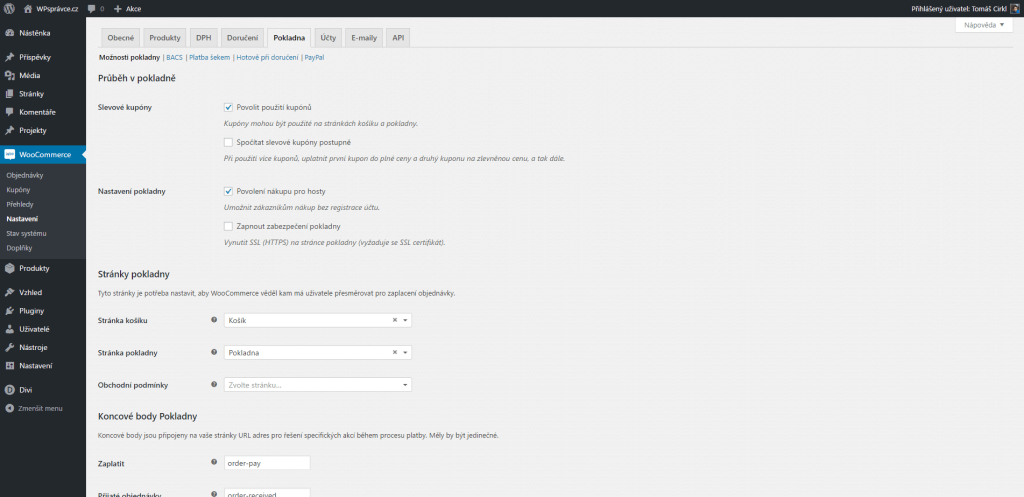Switch to the settings Produkty tab
Viewport: 1024px width, 497px height.
click(165, 38)
